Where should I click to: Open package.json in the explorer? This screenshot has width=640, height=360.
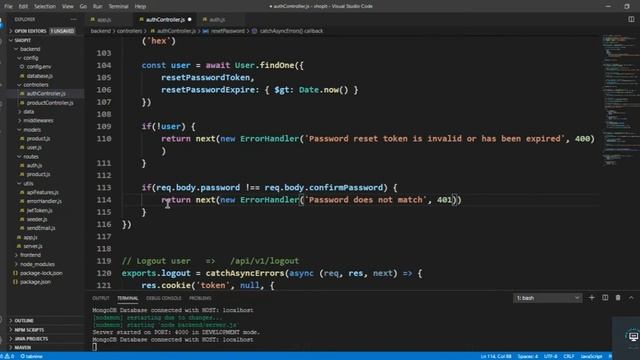tap(36, 282)
